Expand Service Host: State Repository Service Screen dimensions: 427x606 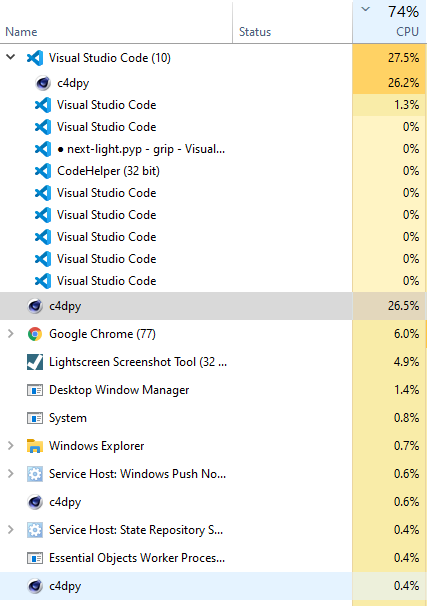click(11, 530)
